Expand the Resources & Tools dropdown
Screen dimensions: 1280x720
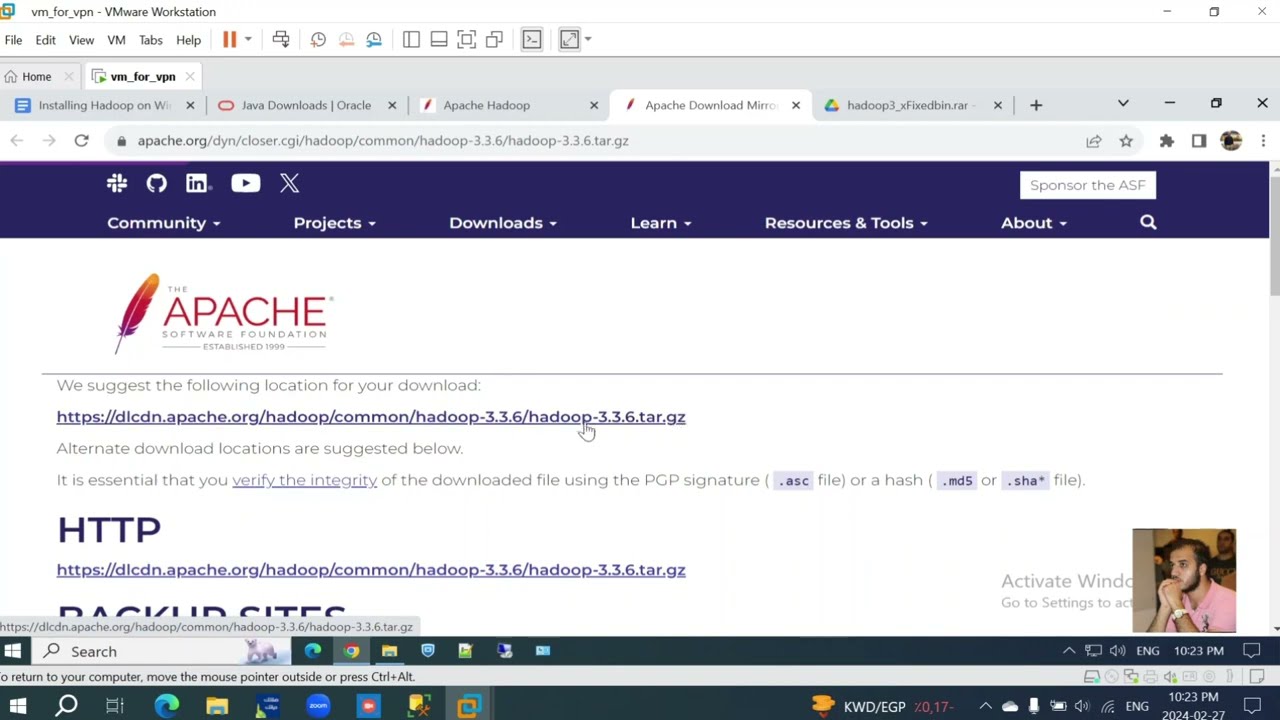coord(846,223)
